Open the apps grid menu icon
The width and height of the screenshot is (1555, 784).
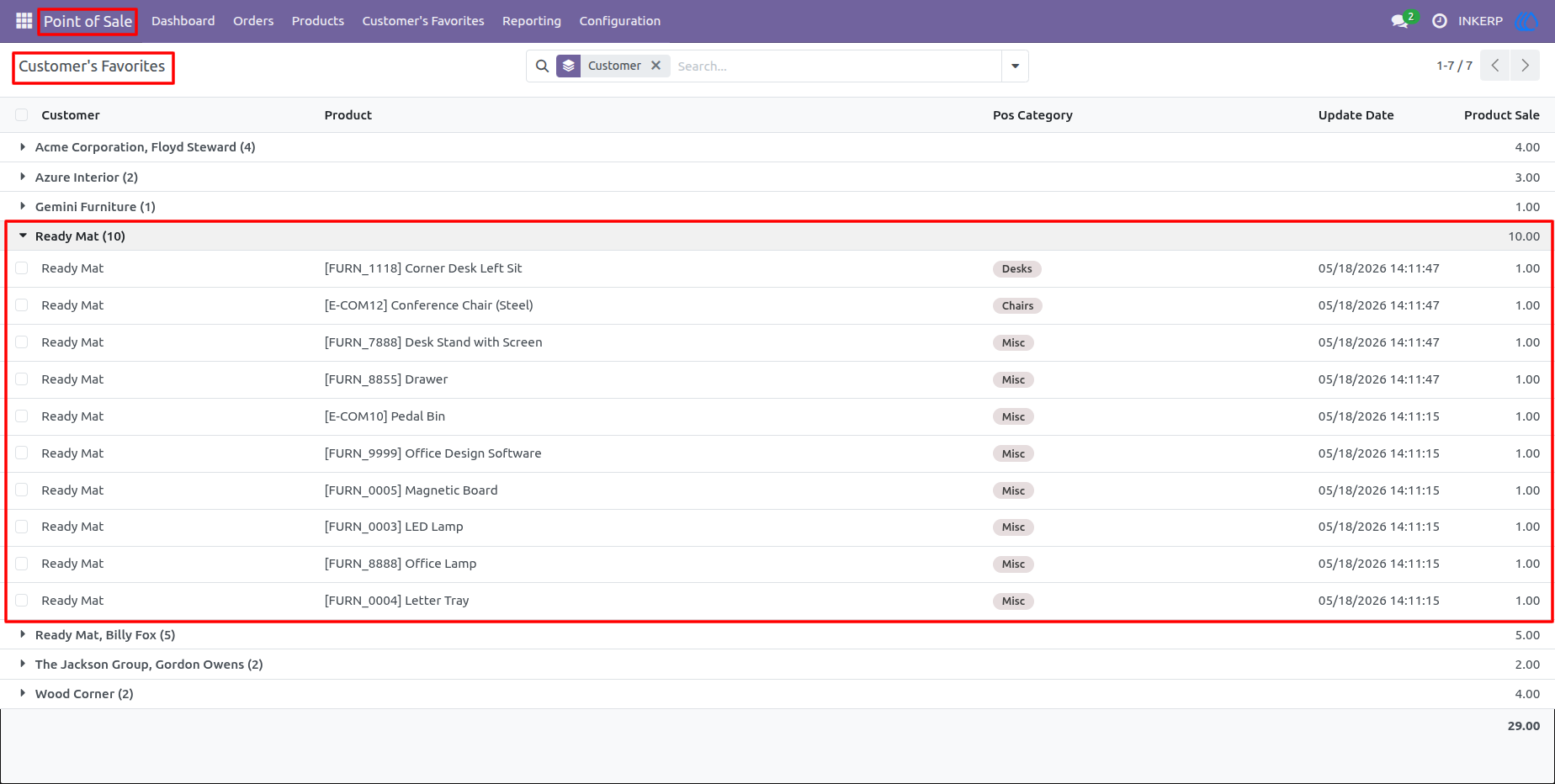(24, 20)
